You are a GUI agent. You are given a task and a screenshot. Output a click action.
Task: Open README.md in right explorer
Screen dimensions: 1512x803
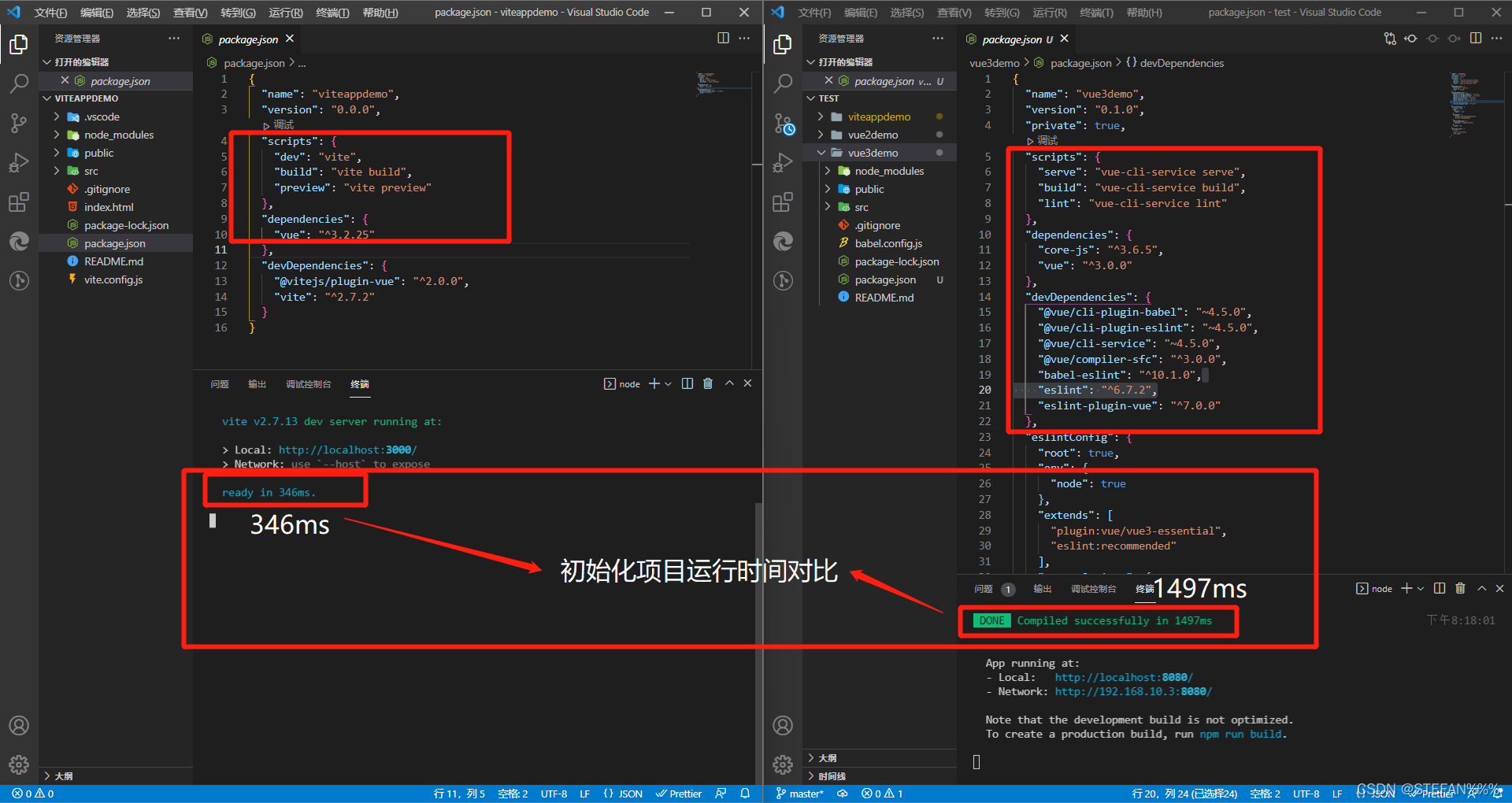pyautogui.click(x=884, y=298)
